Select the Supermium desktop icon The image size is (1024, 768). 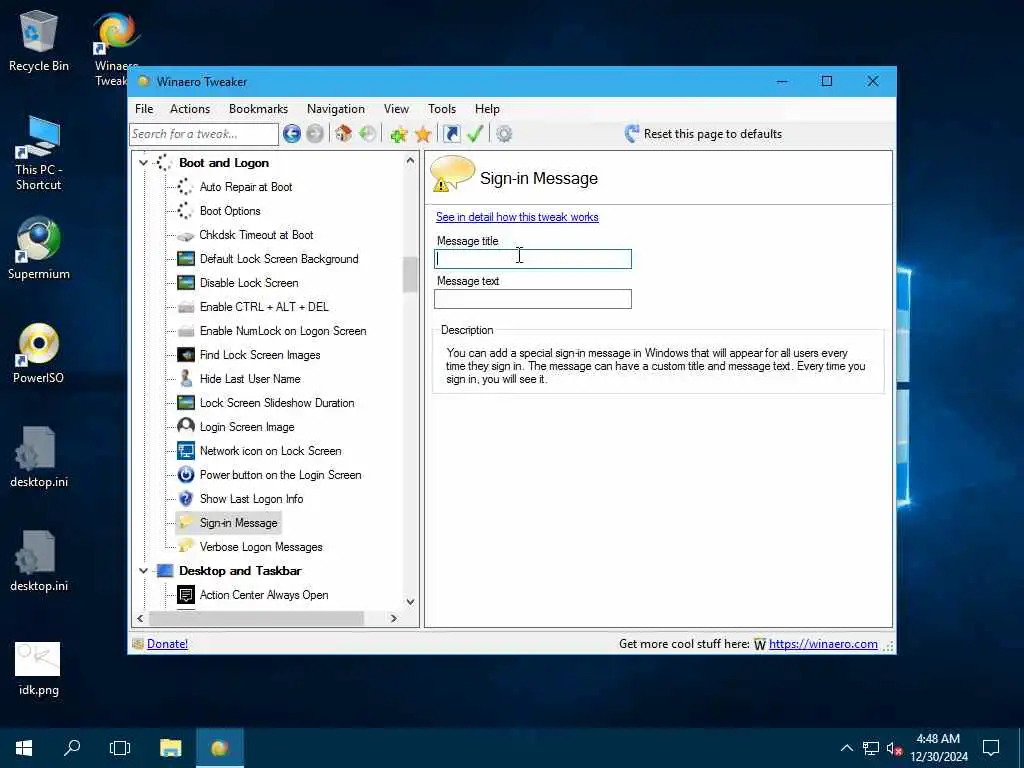pos(39,249)
